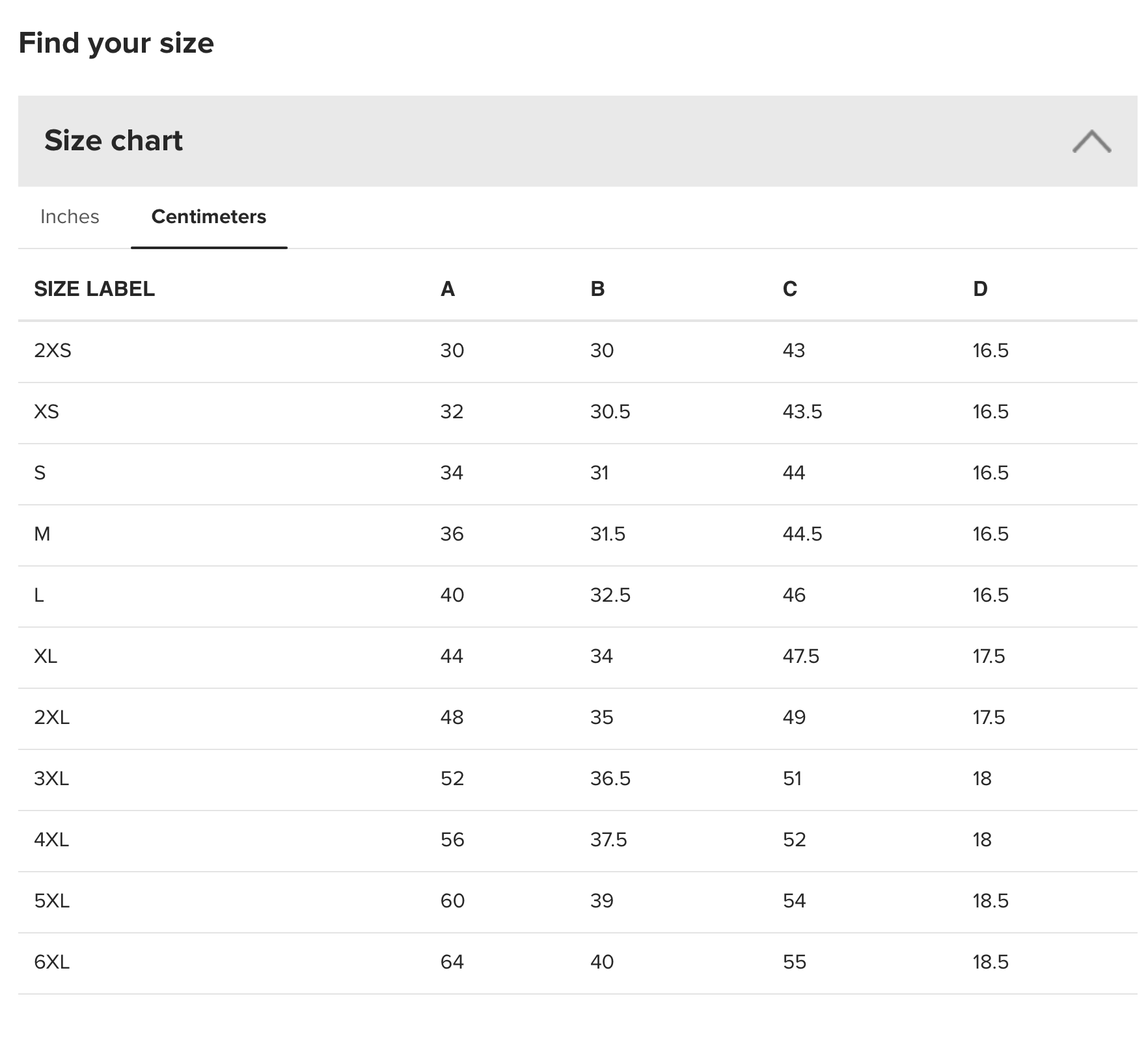This screenshot has height=1046, width=1148.
Task: Click the SIZE LABEL column header
Action: [94, 289]
